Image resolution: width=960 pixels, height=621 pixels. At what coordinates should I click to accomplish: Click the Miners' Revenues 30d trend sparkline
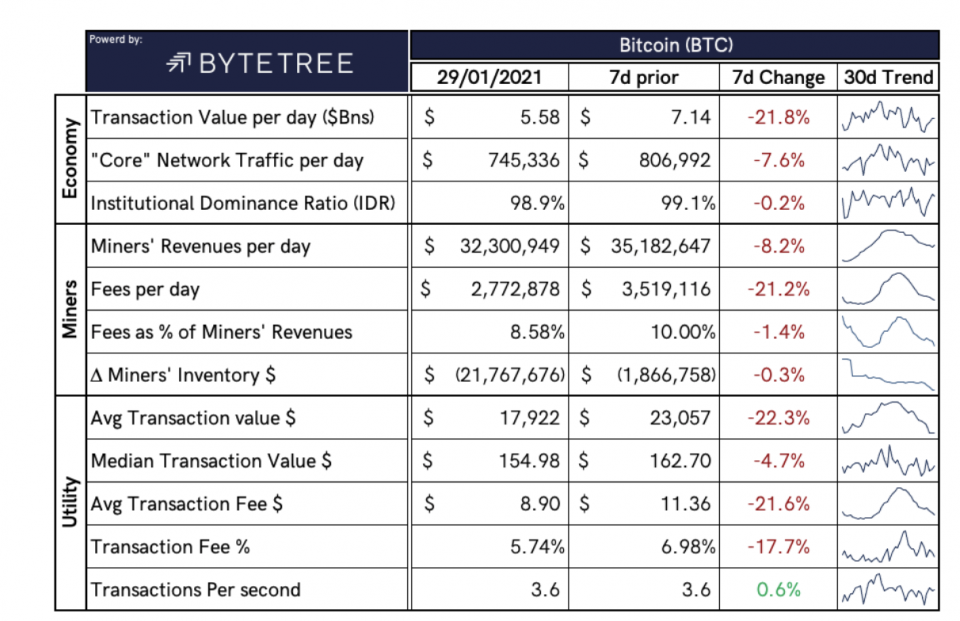[888, 246]
